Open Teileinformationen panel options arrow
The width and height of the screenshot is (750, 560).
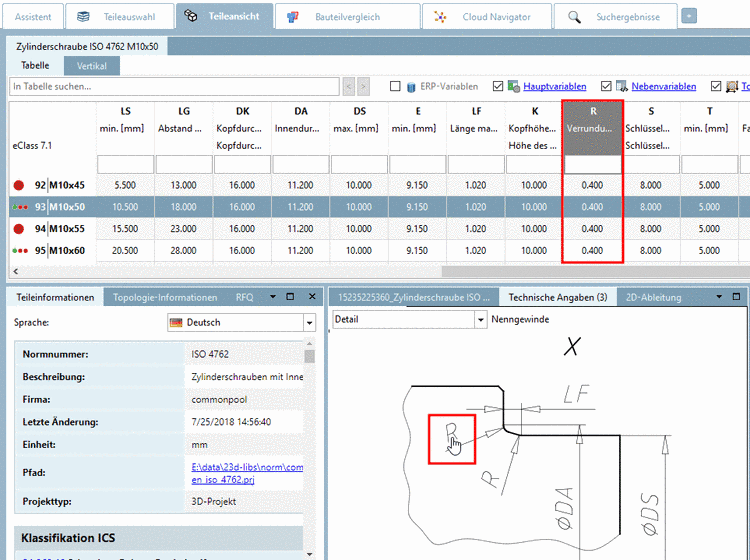(273, 296)
